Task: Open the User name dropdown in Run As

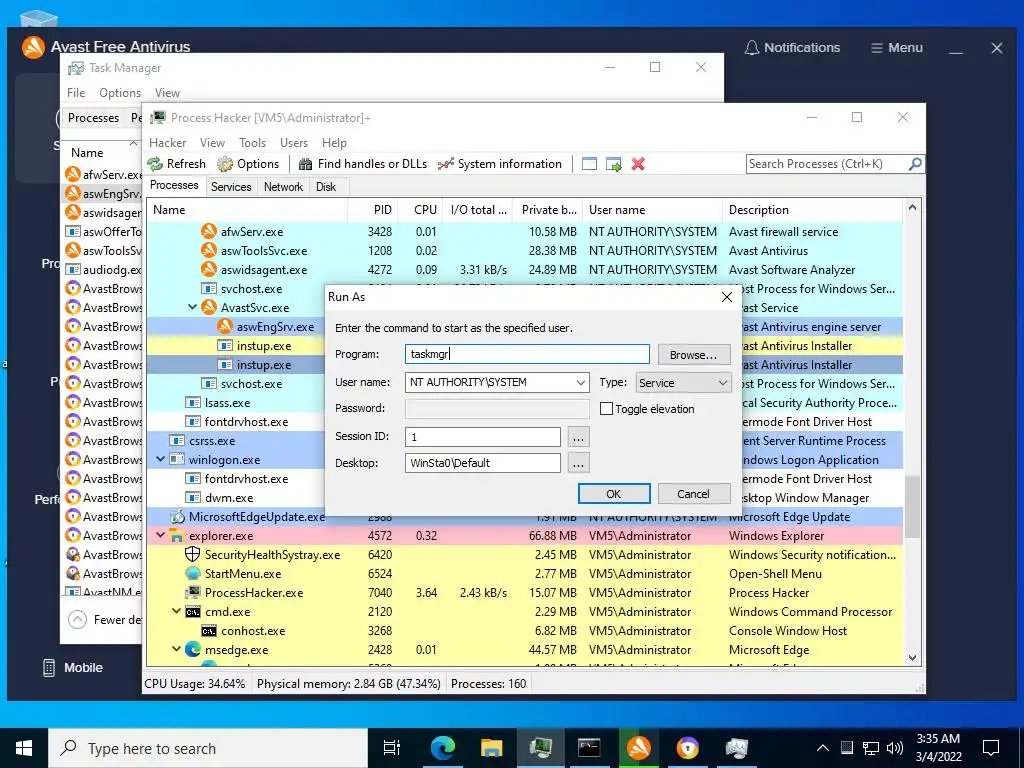Action: (x=581, y=383)
